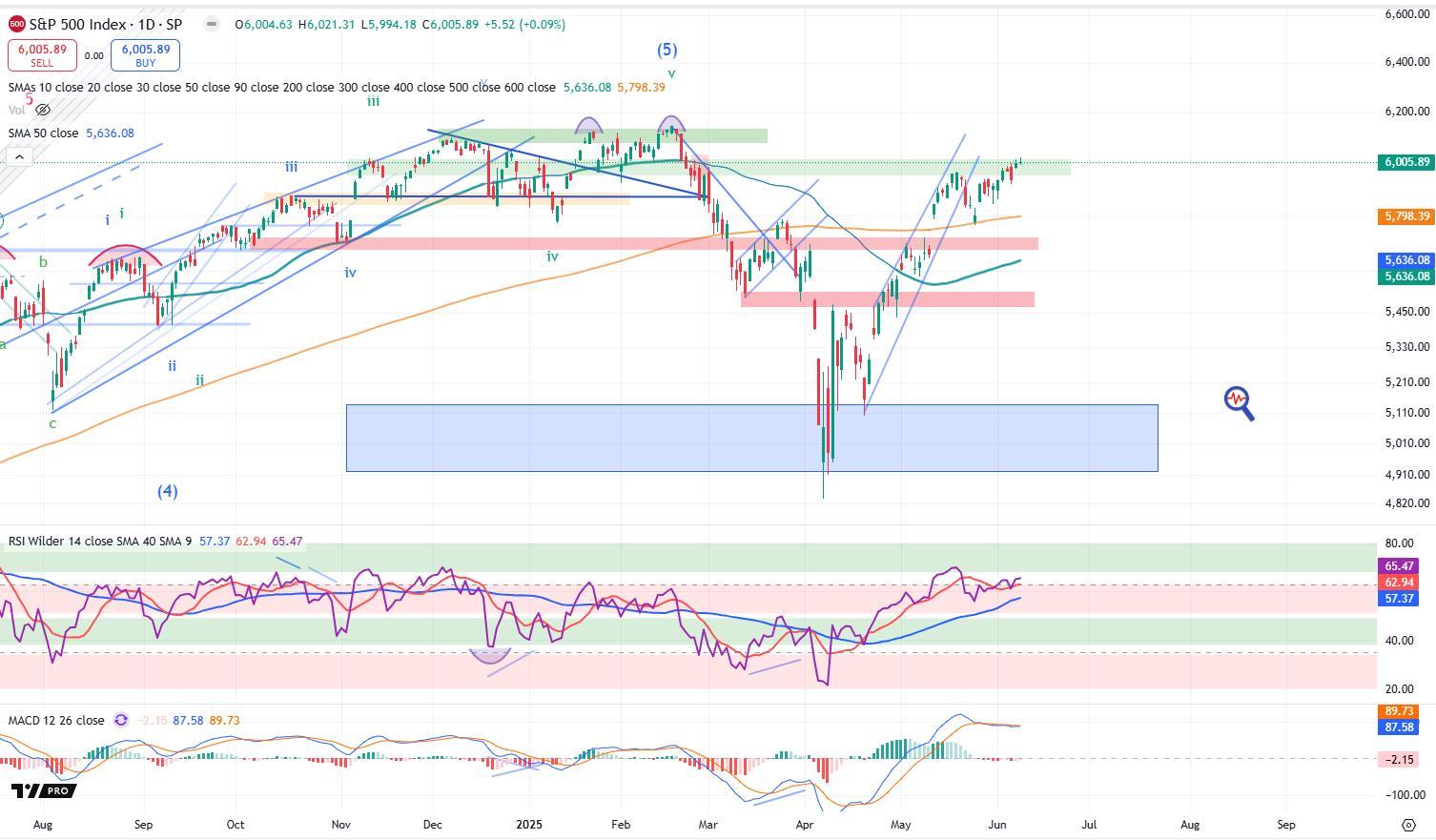Click the blue 87.58 MACD axis label
This screenshot has width=1436, height=840.
1399,727
